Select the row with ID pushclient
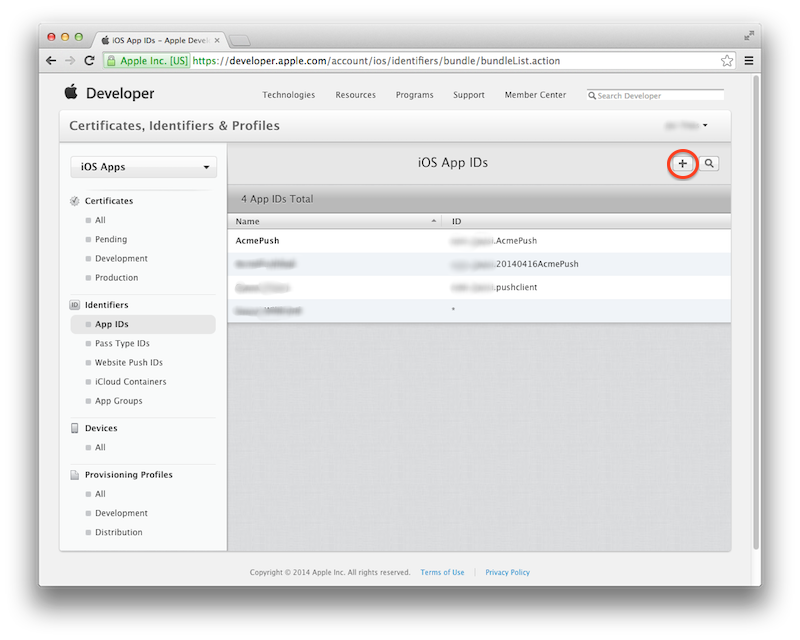 (x=479, y=287)
